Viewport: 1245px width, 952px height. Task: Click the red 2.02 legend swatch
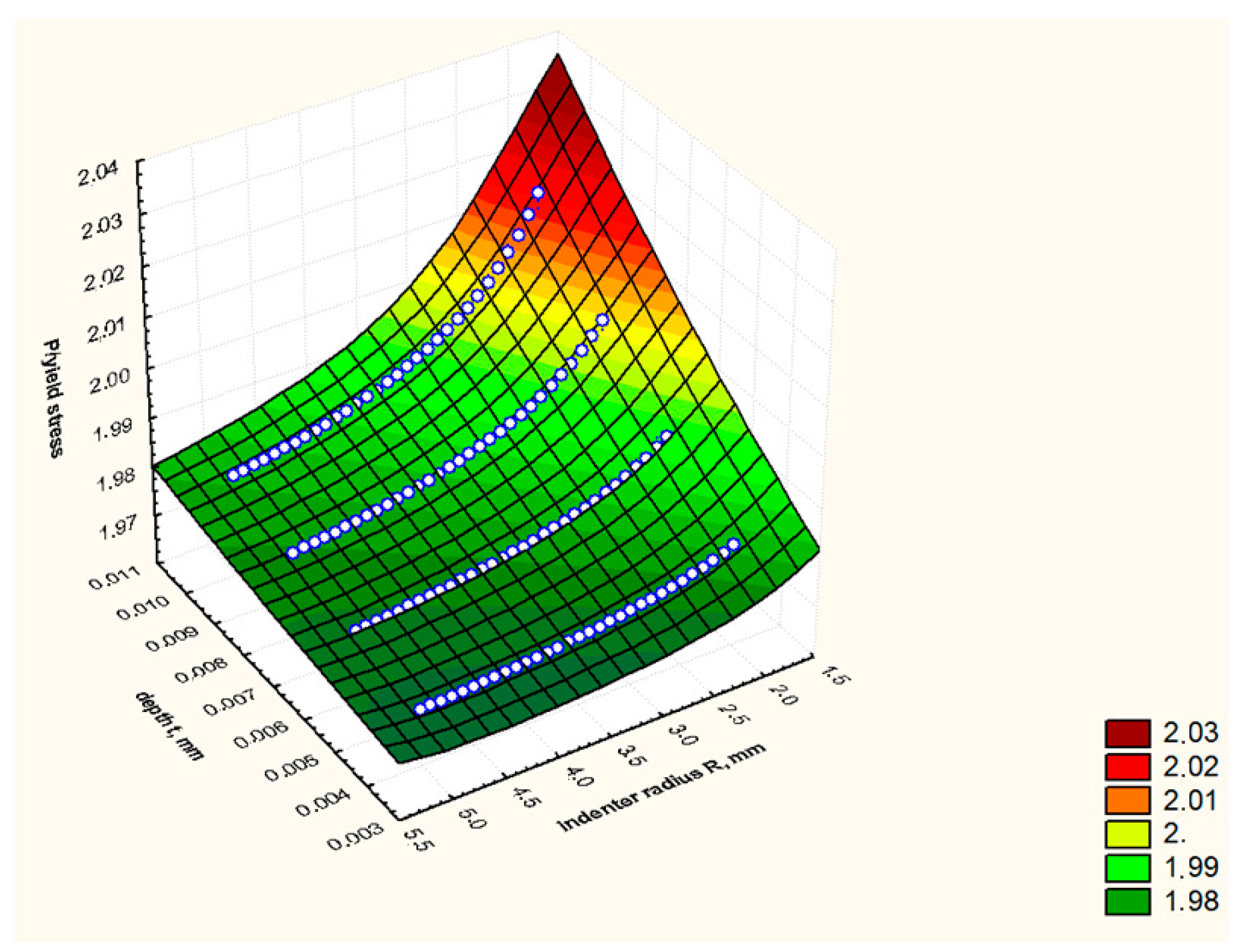coord(1127,767)
